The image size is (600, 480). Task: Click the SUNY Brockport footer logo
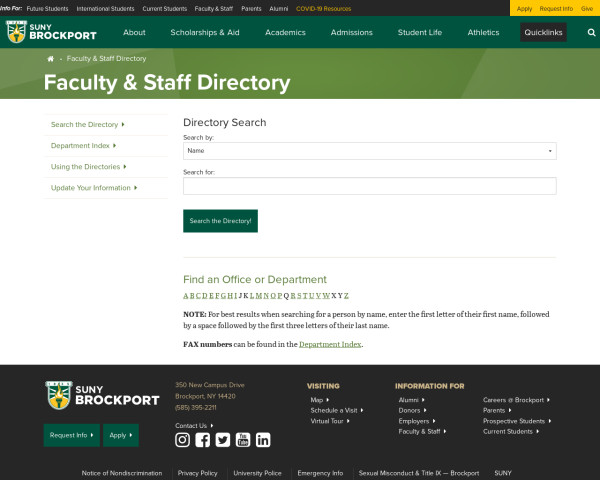tap(102, 395)
